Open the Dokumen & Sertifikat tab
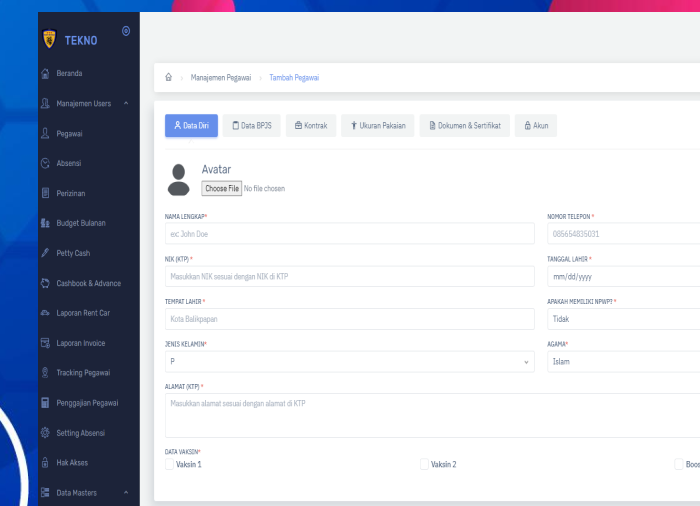Screen dimensions: 700x506 pos(464,126)
